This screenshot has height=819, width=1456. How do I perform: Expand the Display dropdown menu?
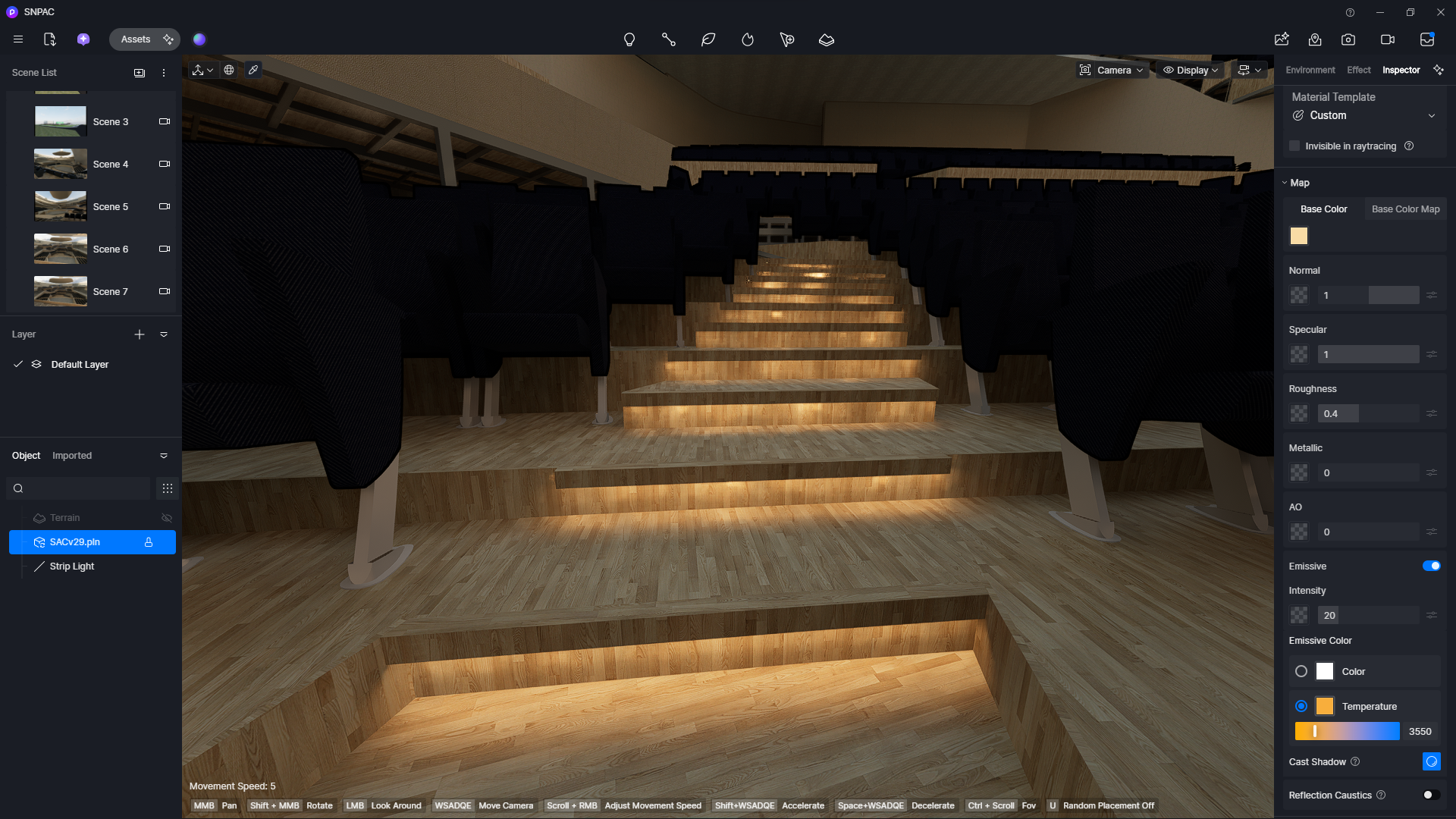1191,70
